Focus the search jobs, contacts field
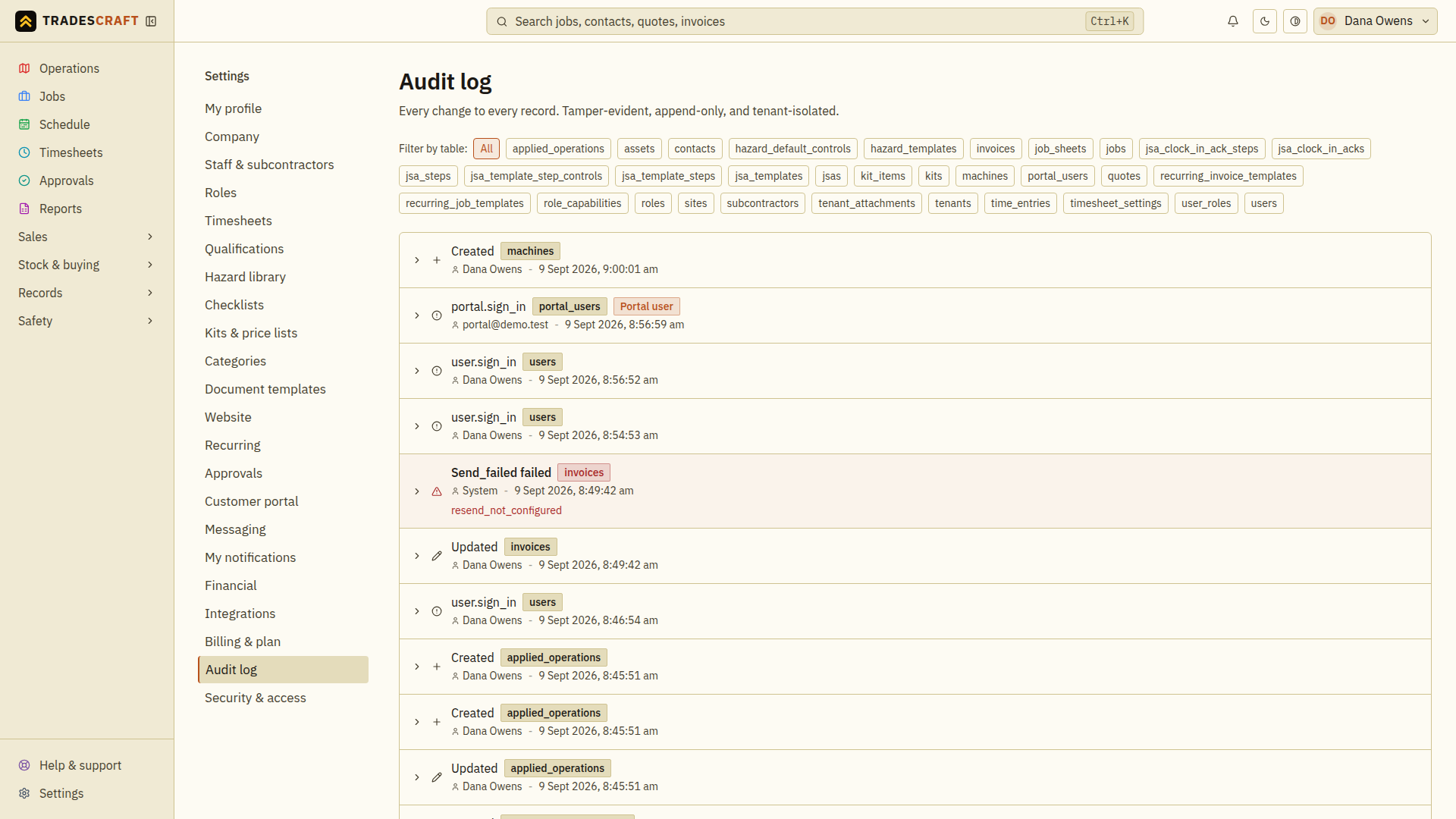The image size is (1456, 819). tap(814, 21)
